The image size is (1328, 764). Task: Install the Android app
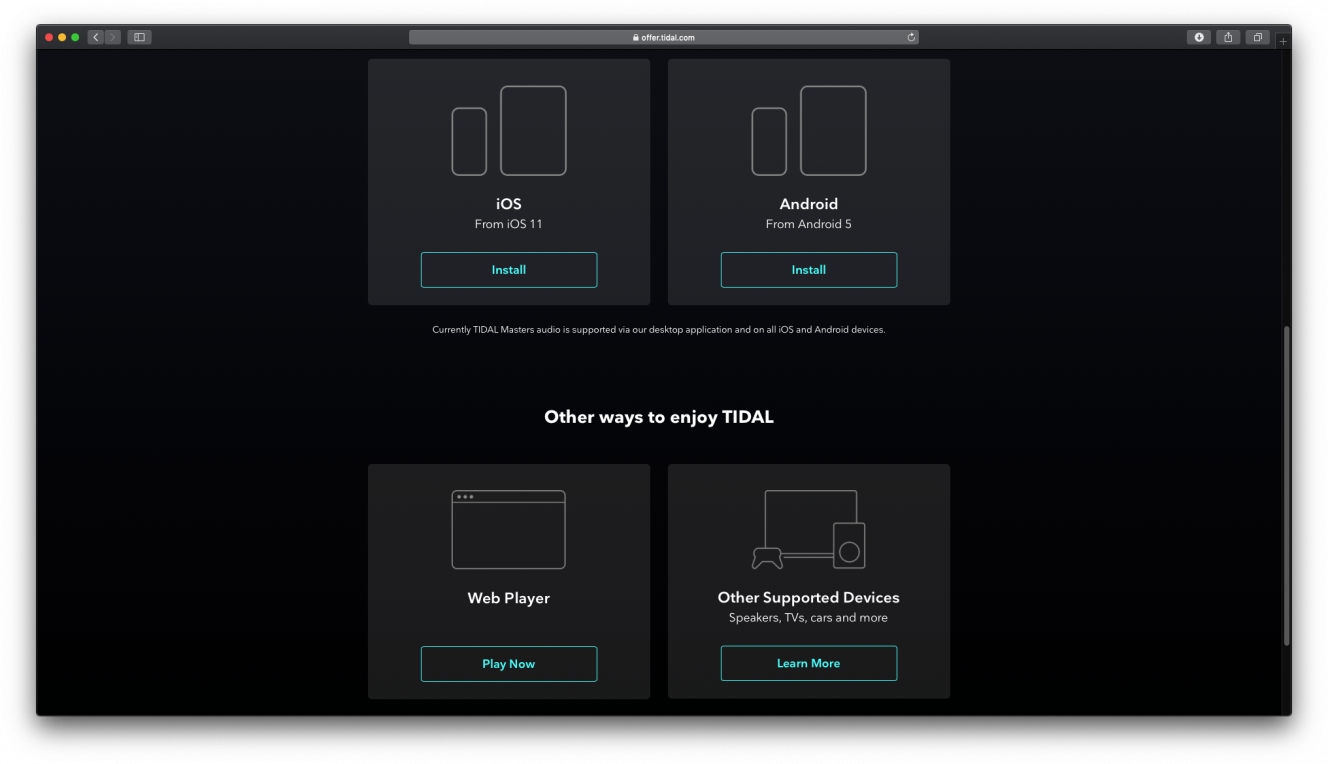[x=808, y=270]
